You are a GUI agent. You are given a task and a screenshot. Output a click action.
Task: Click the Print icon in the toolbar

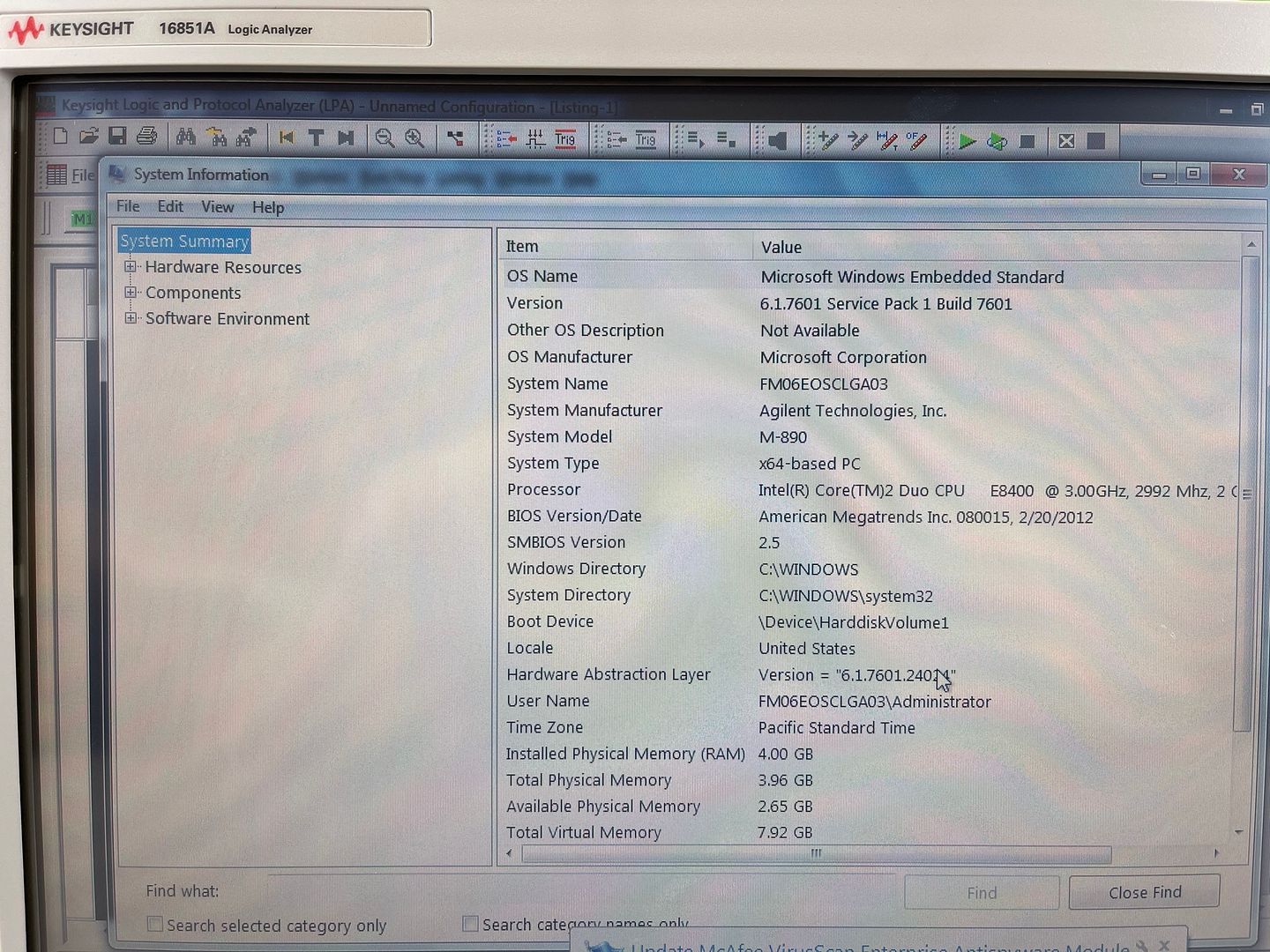click(x=147, y=137)
